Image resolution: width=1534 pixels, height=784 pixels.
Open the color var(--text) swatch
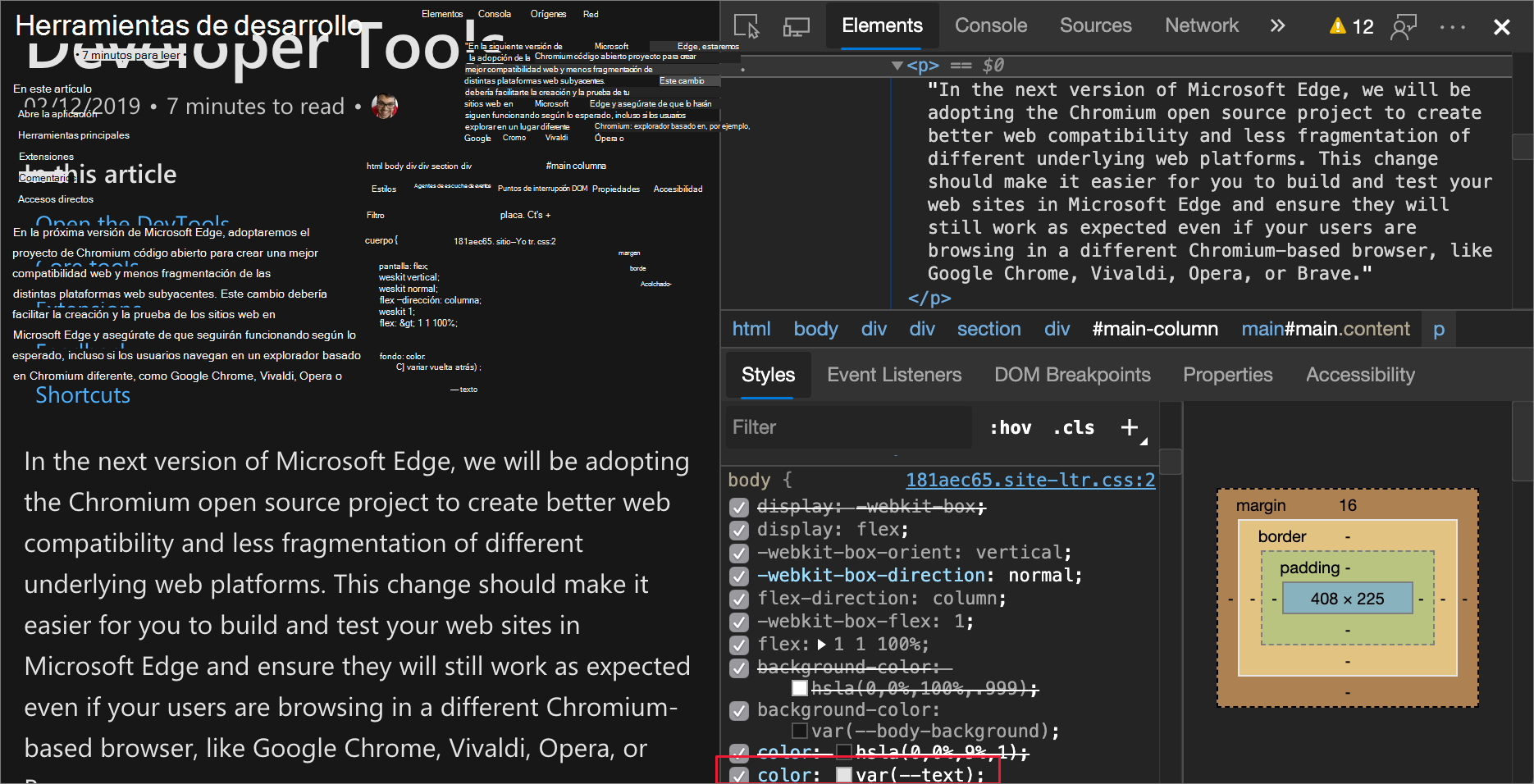tap(844, 775)
